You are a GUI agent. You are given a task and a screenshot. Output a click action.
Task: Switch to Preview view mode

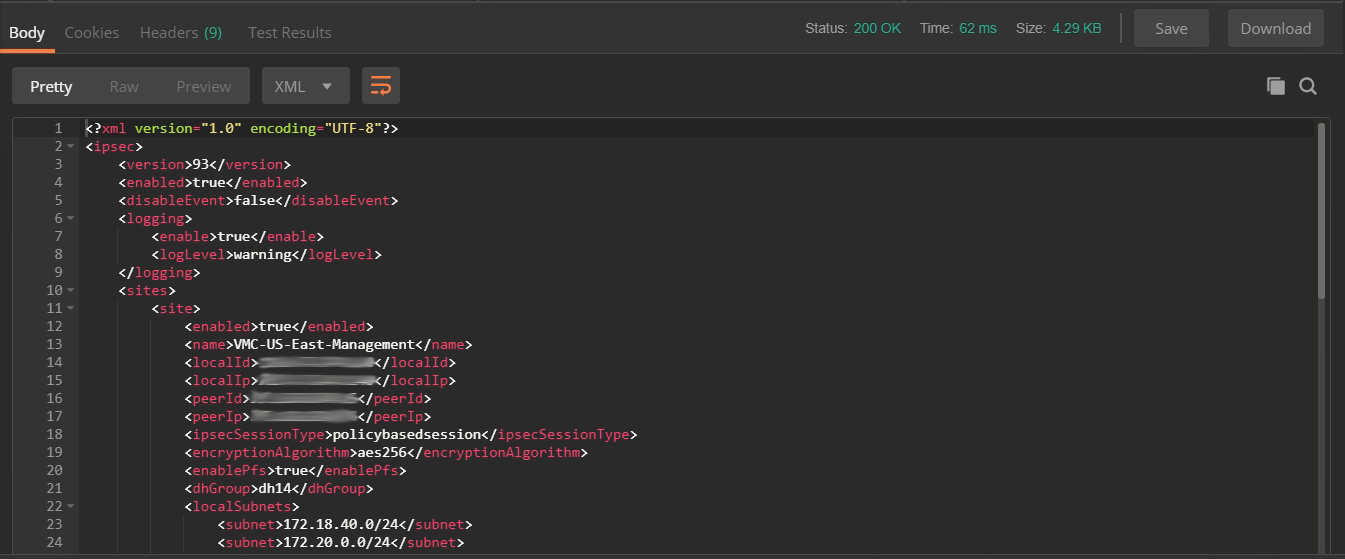pos(203,86)
